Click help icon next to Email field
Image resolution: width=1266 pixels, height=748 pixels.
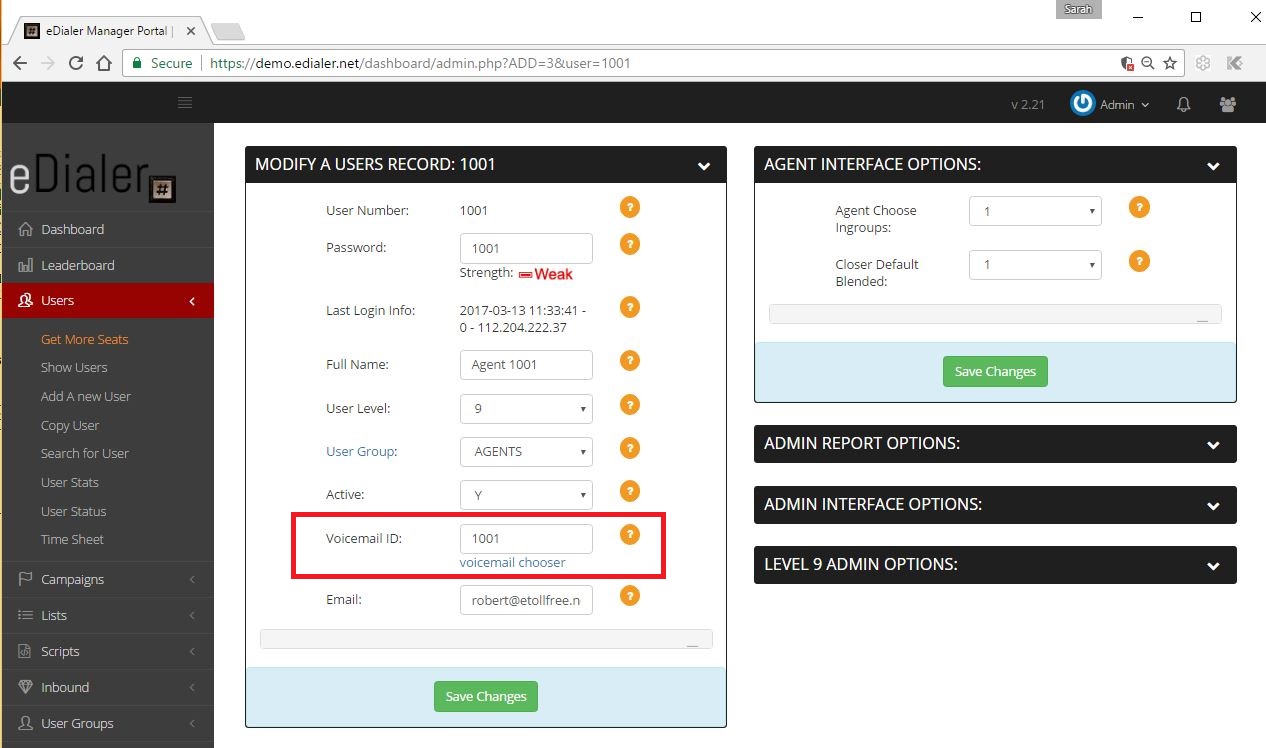(629, 596)
